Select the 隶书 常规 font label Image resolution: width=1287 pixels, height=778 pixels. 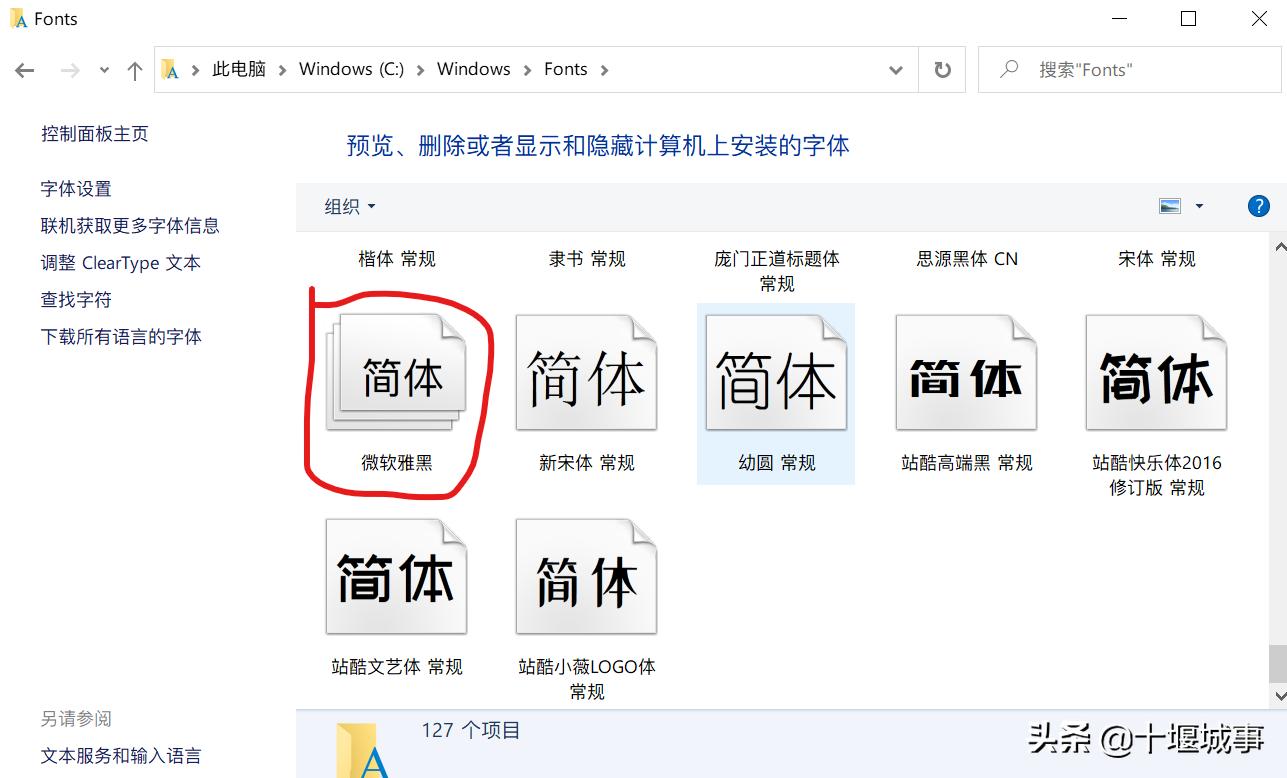[x=587, y=259]
